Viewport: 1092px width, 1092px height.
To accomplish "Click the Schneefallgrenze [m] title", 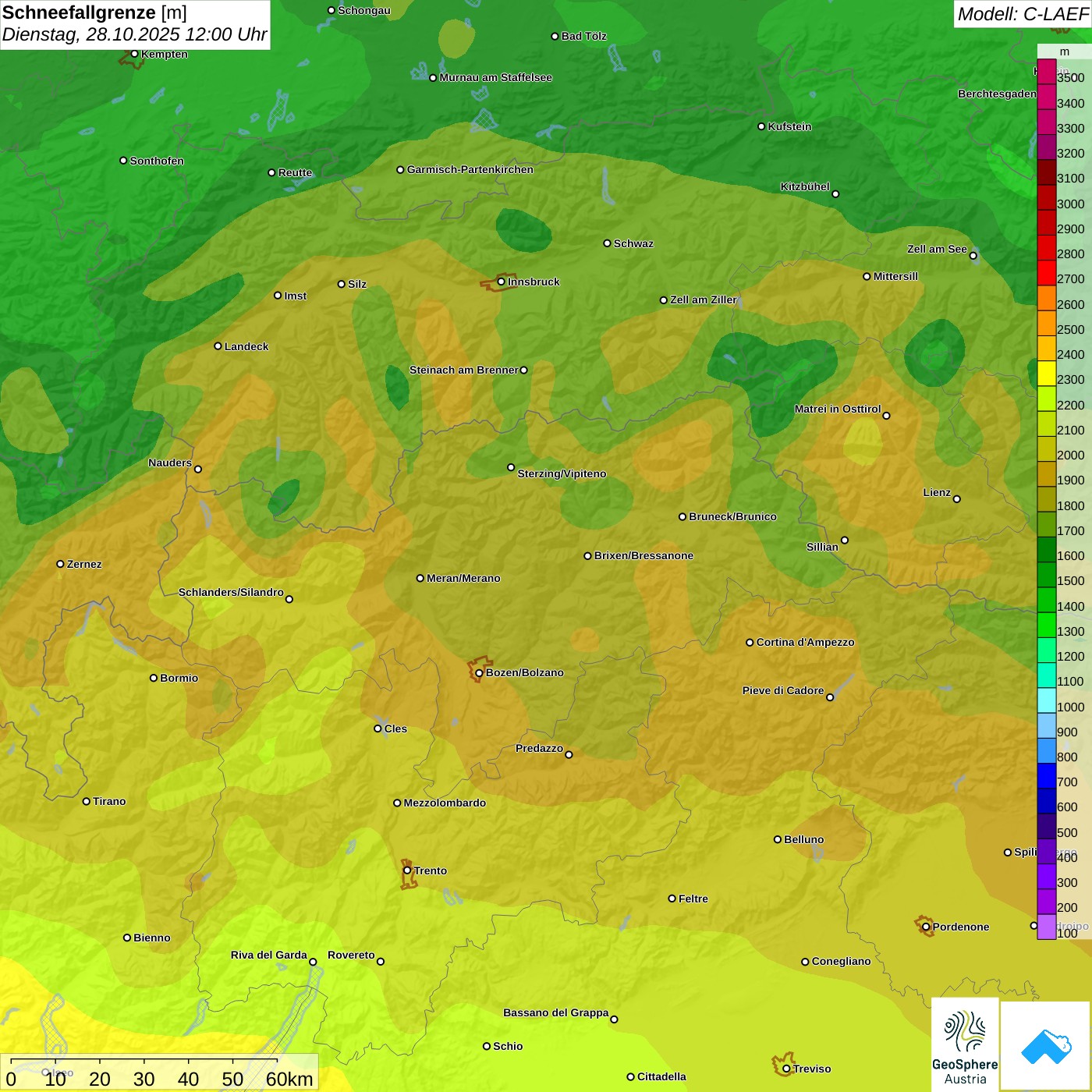I will (x=94, y=12).
